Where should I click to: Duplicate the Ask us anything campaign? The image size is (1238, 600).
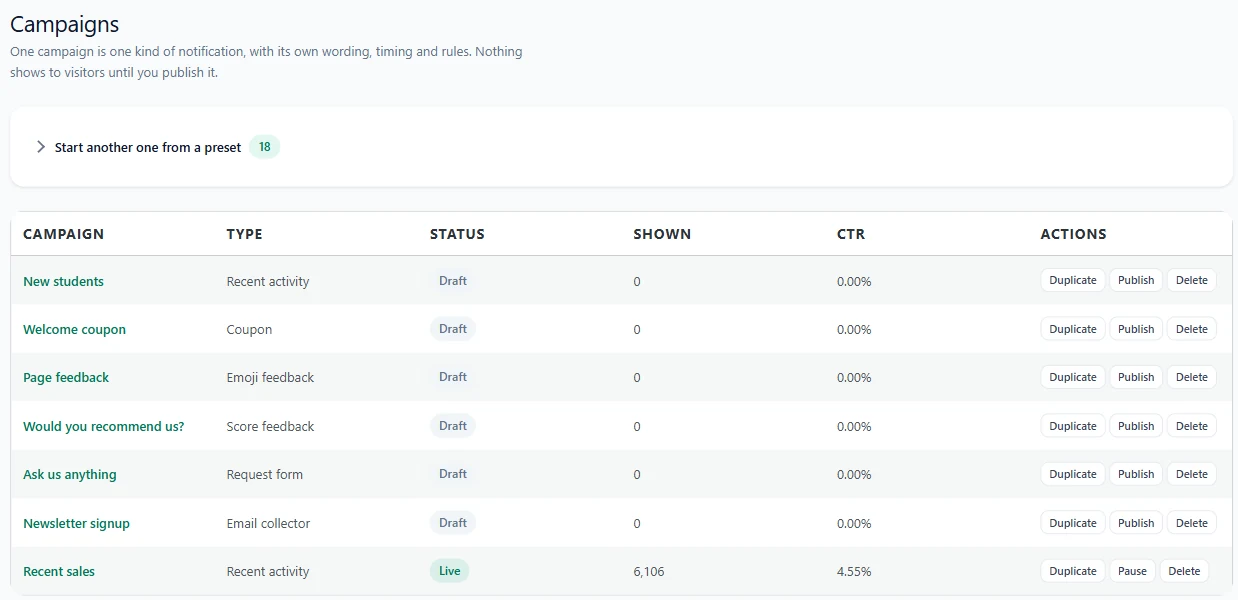tap(1073, 474)
